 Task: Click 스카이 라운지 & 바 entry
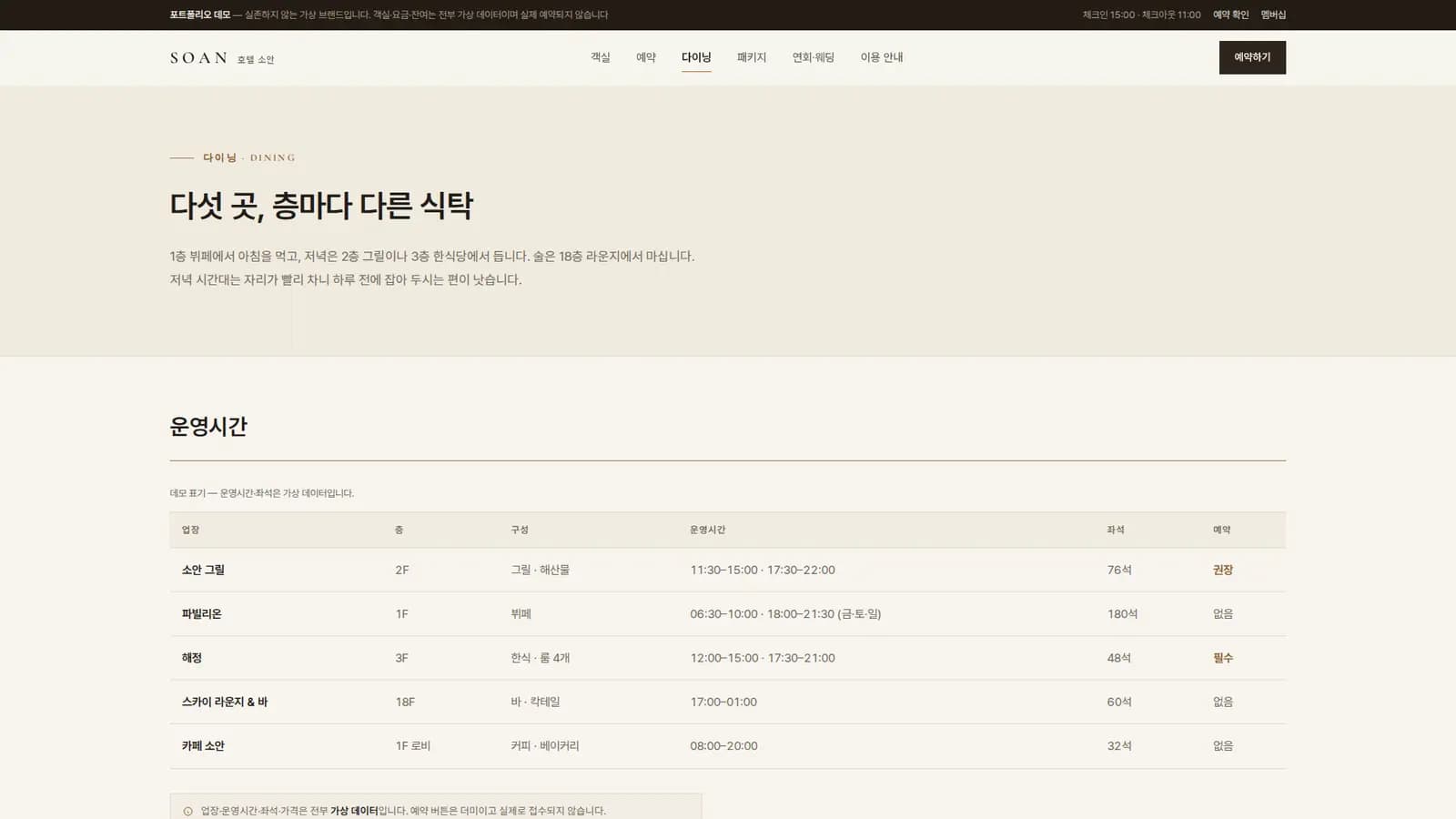[x=225, y=702]
